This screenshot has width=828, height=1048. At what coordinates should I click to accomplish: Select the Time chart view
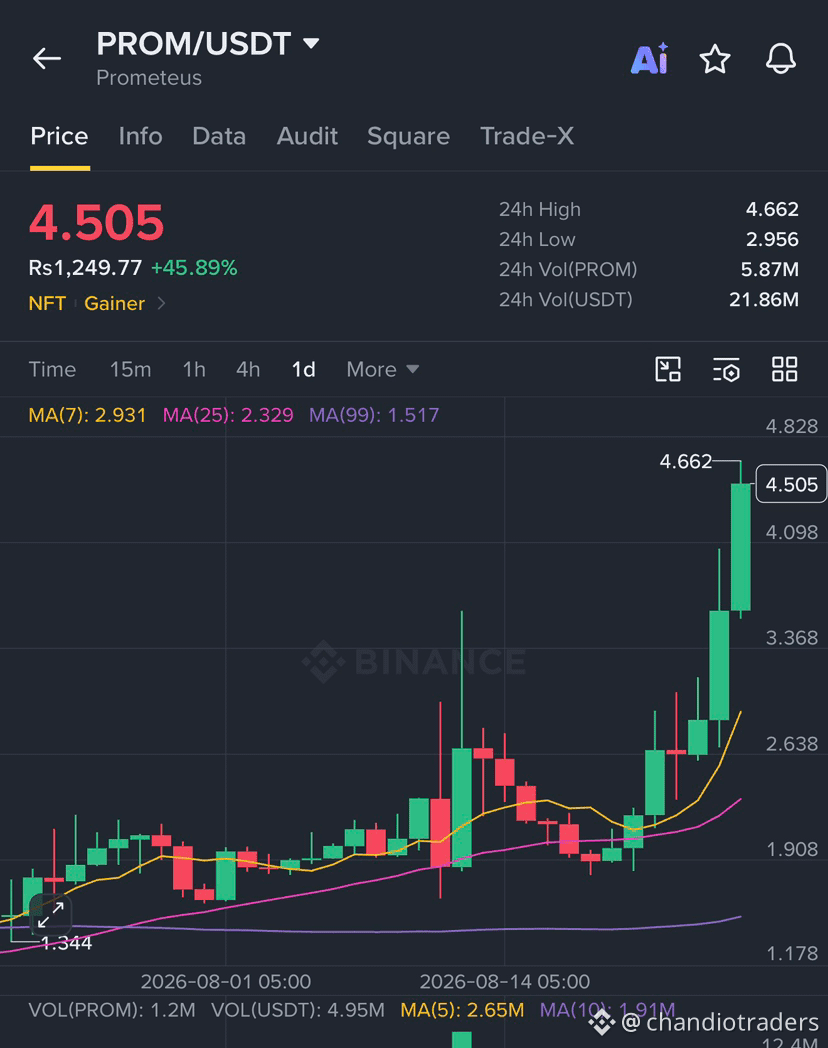point(52,369)
